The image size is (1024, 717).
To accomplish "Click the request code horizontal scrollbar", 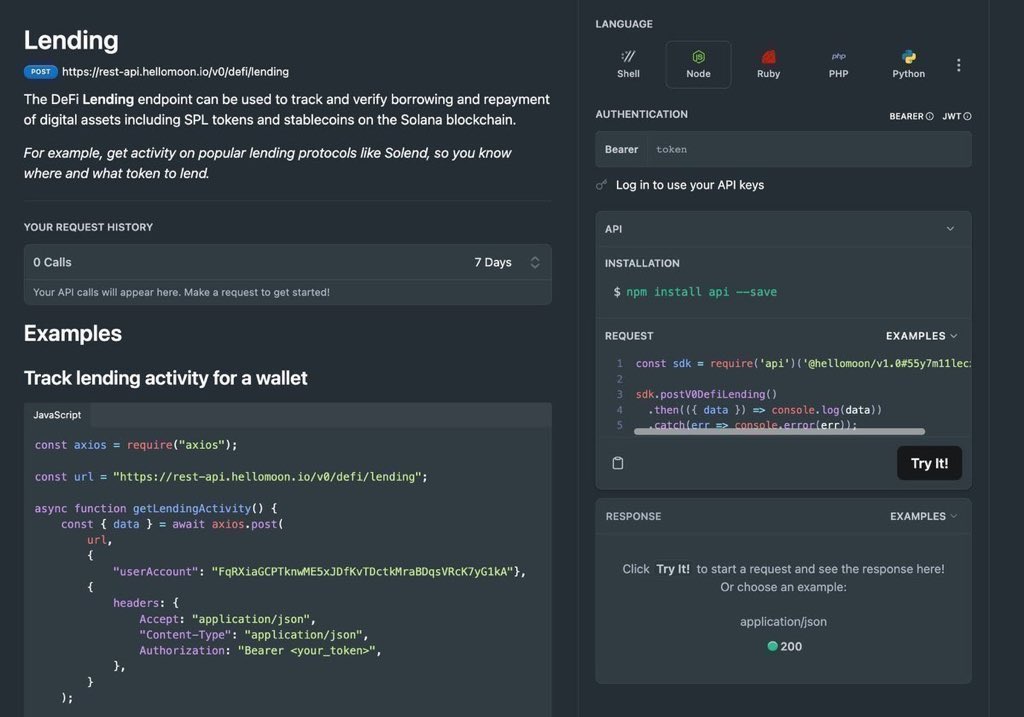I will [779, 431].
